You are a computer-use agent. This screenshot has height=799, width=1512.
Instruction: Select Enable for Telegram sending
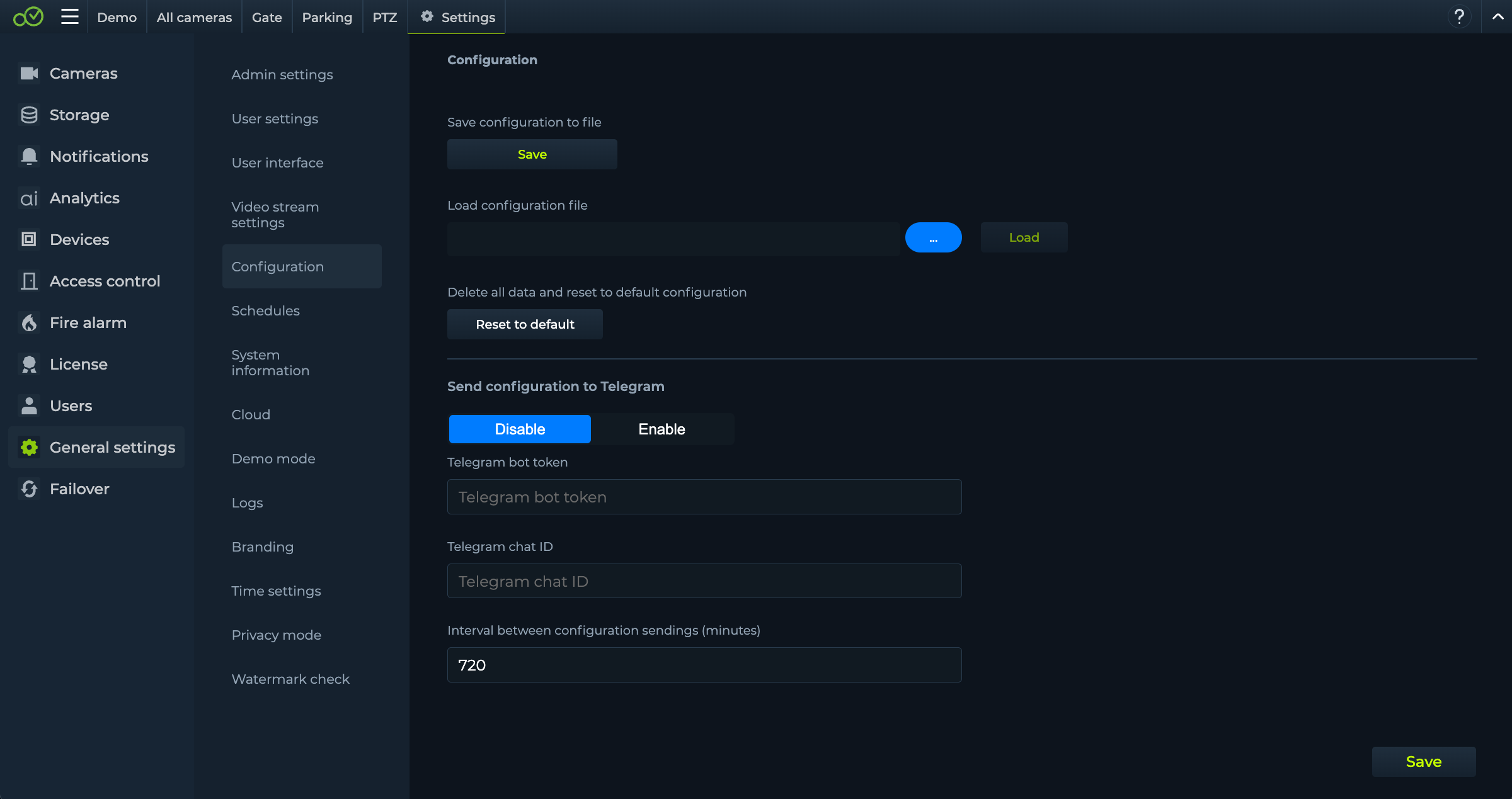(x=661, y=429)
